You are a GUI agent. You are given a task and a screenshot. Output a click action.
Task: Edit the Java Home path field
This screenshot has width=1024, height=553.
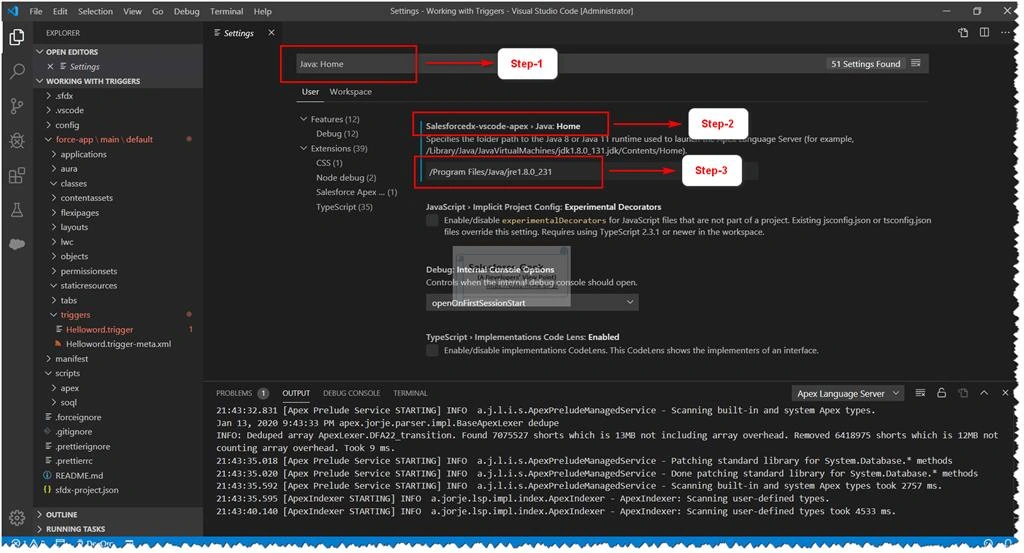[591, 172]
